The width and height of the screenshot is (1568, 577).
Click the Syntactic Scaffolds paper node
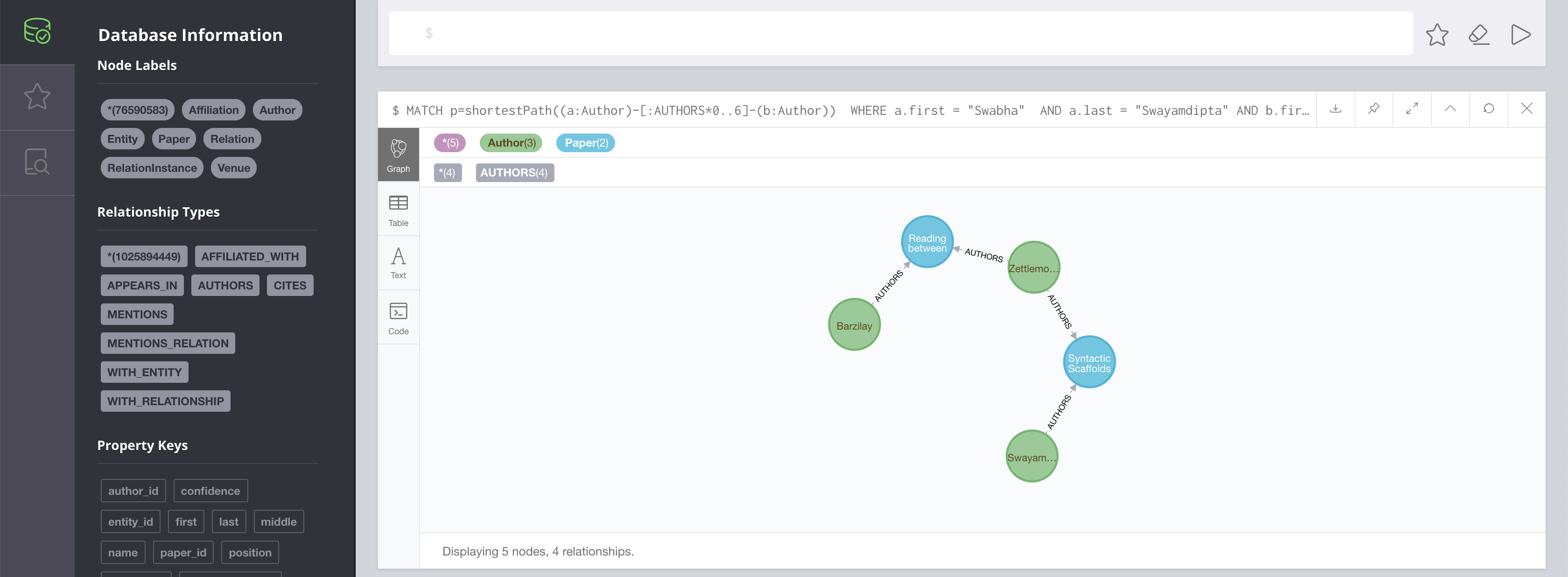click(x=1089, y=362)
